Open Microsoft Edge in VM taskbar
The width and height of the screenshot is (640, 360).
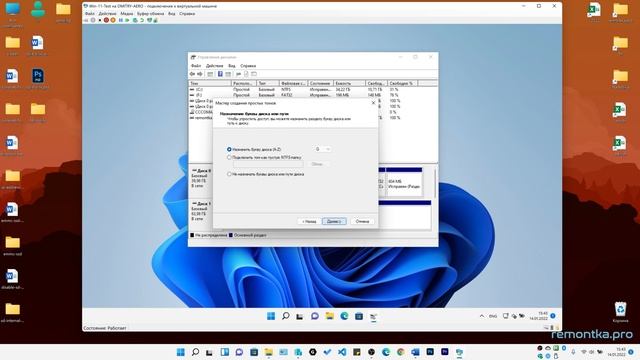point(344,316)
